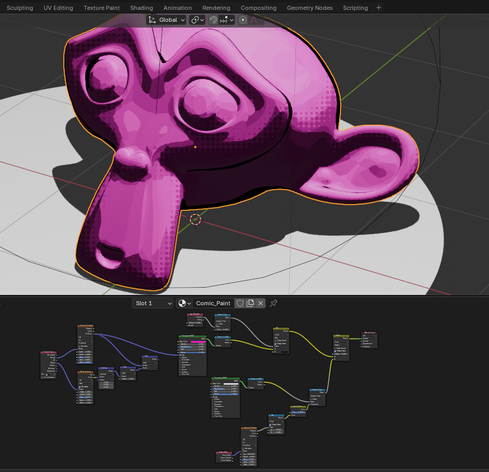489x472 pixels.
Task: Click the fake user shield icon
Action: click(240, 303)
